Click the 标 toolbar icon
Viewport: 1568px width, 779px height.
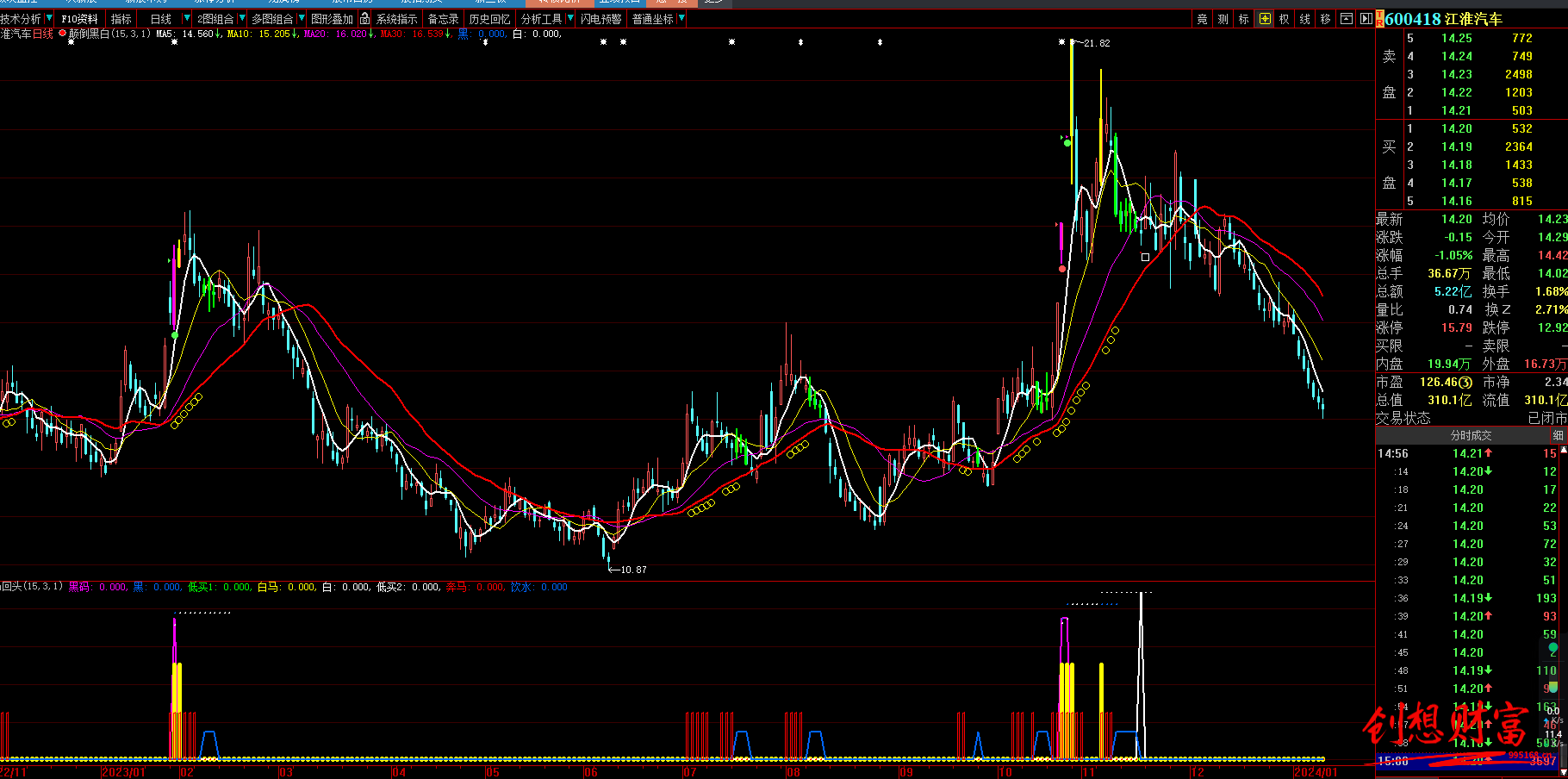tap(1243, 19)
